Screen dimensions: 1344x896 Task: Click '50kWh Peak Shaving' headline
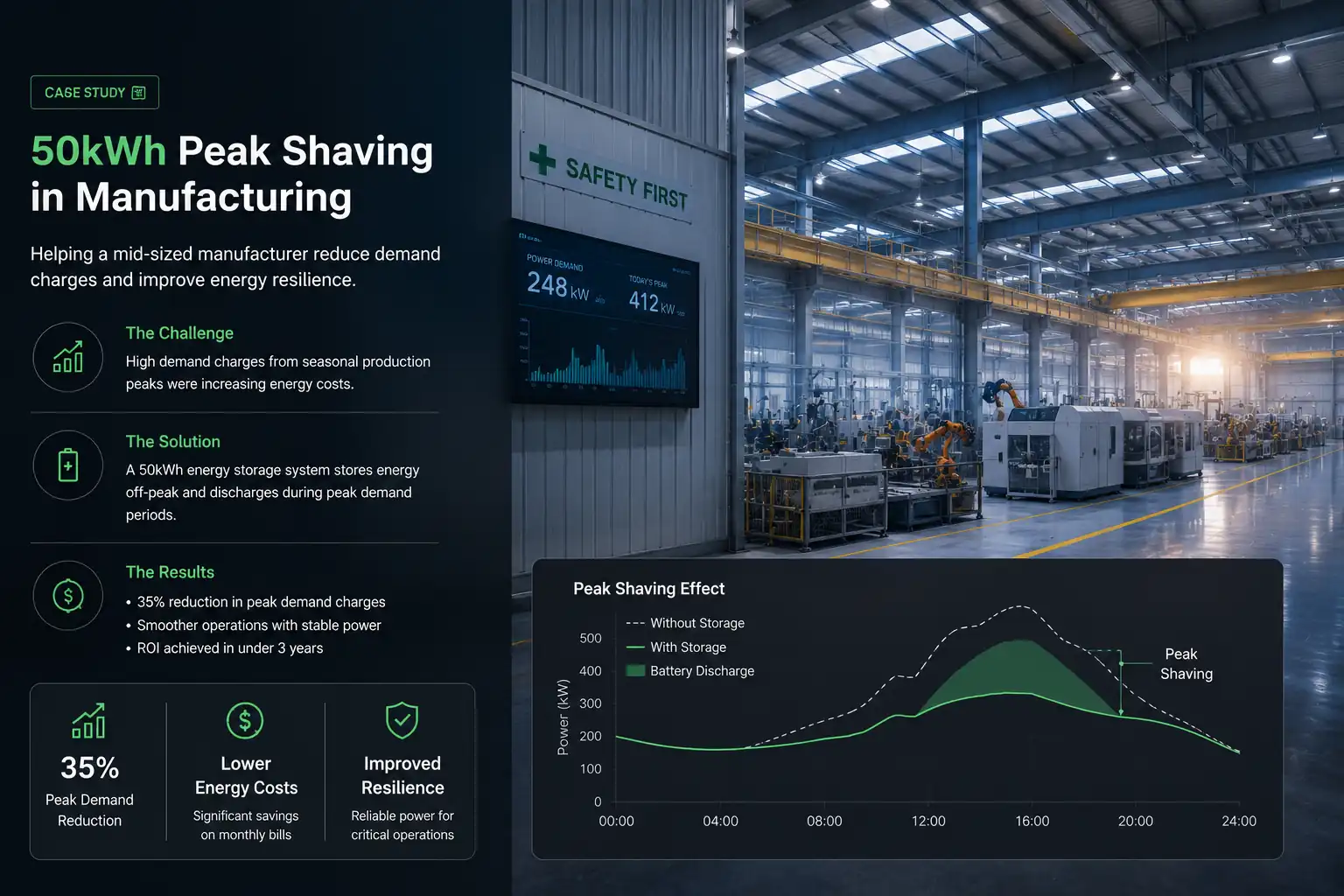[232, 151]
